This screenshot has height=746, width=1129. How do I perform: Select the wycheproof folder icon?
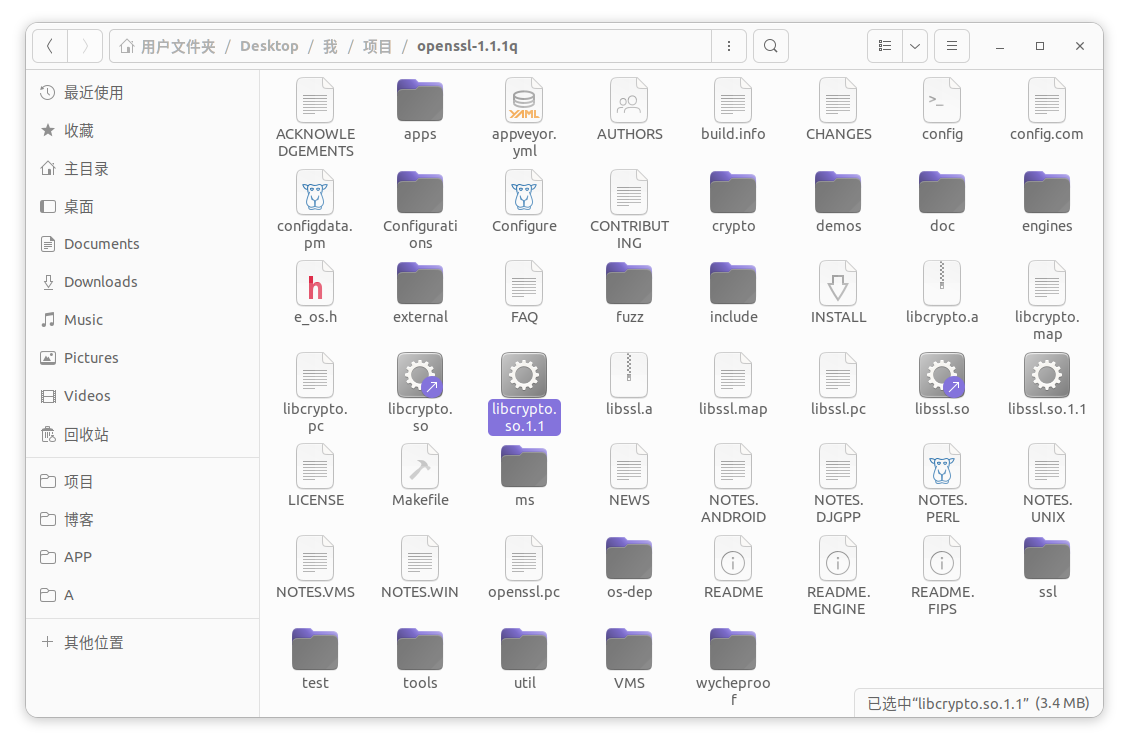(x=733, y=650)
